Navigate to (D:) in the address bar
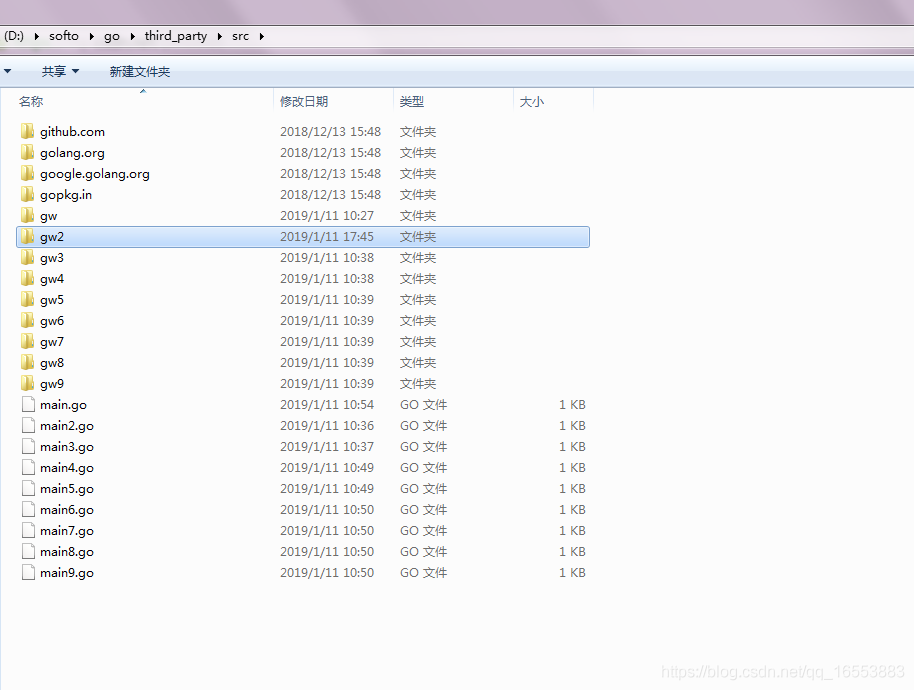The width and height of the screenshot is (914, 690). [x=14, y=36]
